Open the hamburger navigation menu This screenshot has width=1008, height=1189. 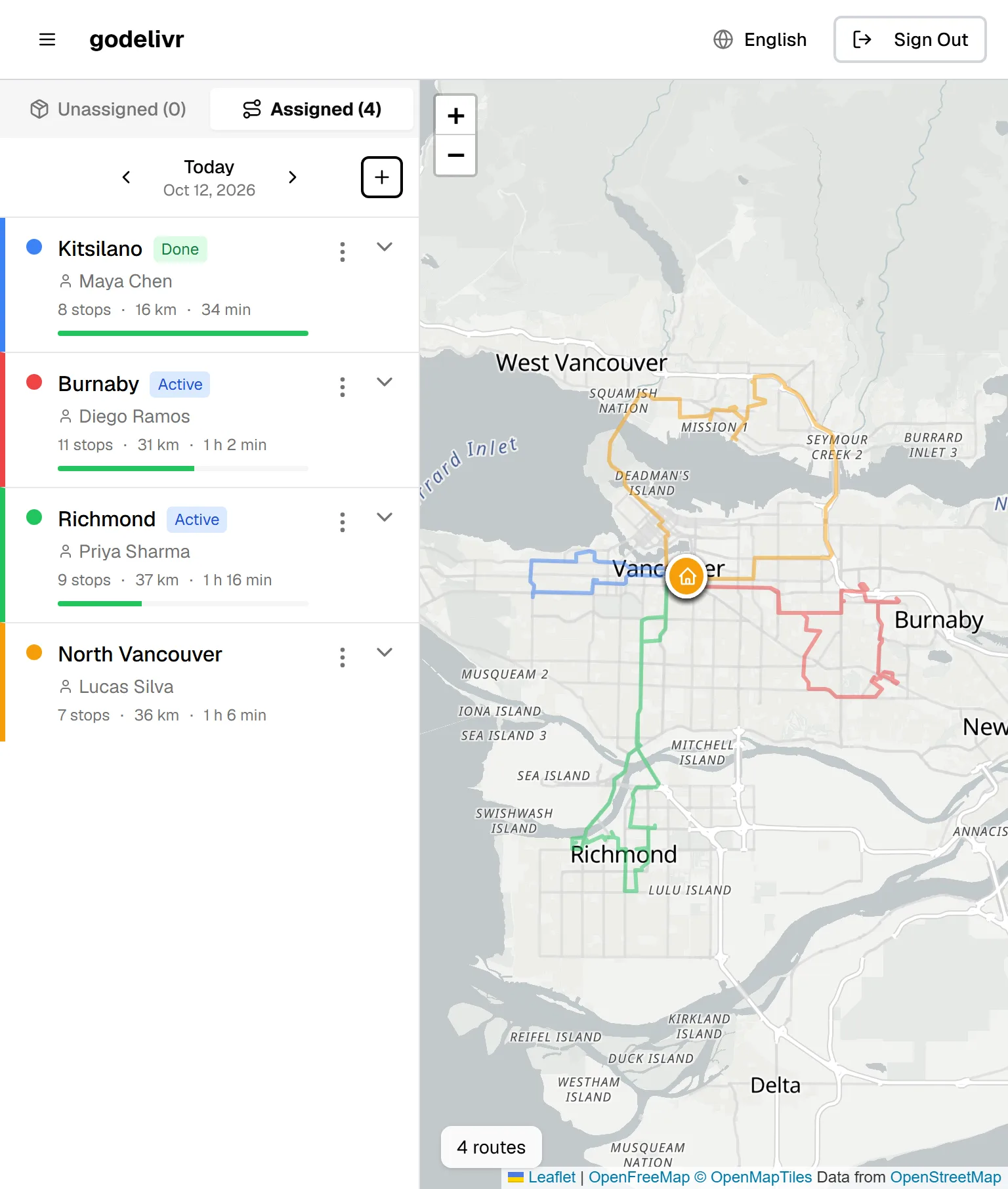pos(47,39)
